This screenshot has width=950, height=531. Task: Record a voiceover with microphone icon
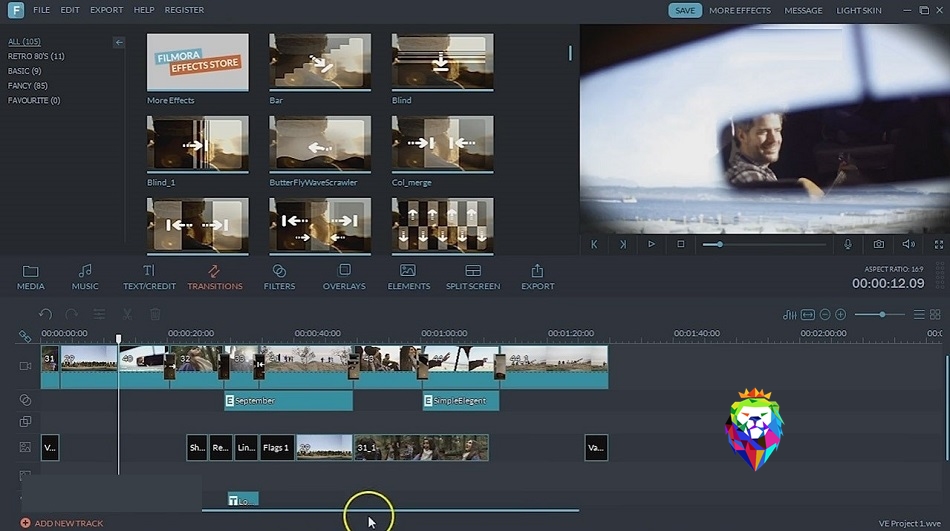(x=848, y=244)
